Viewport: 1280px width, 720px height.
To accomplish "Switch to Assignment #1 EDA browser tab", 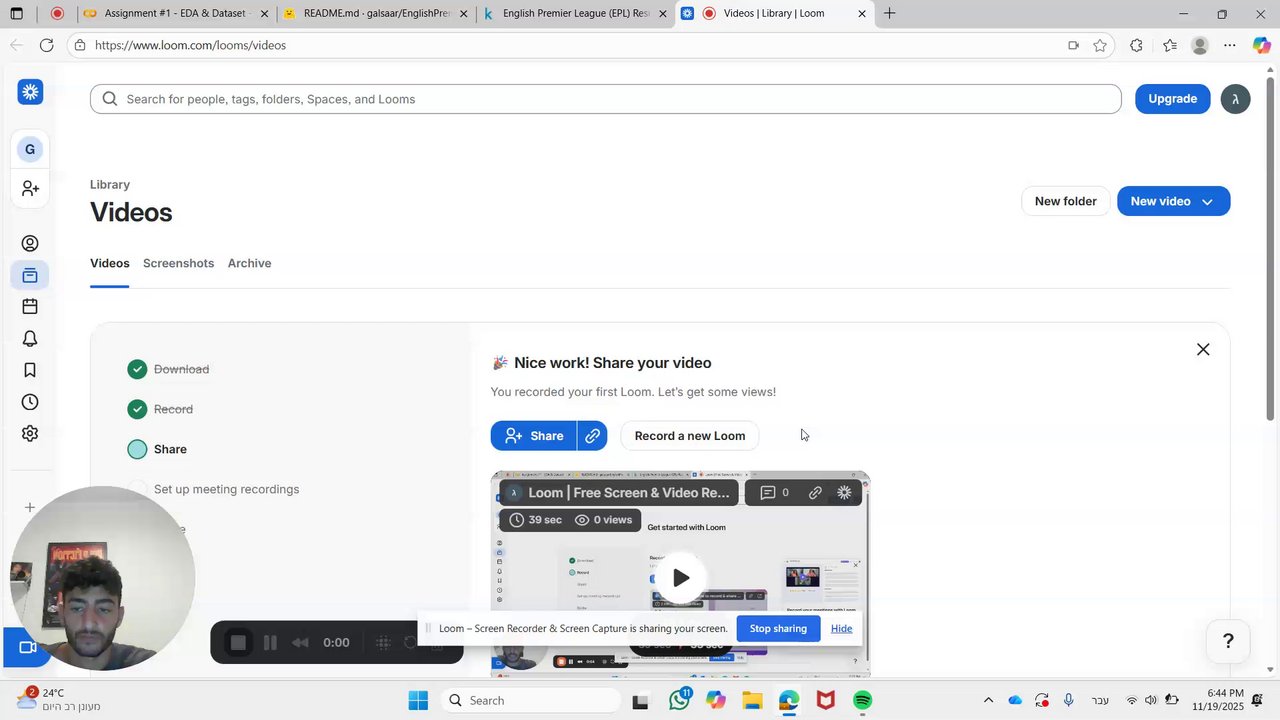I will click(x=174, y=13).
